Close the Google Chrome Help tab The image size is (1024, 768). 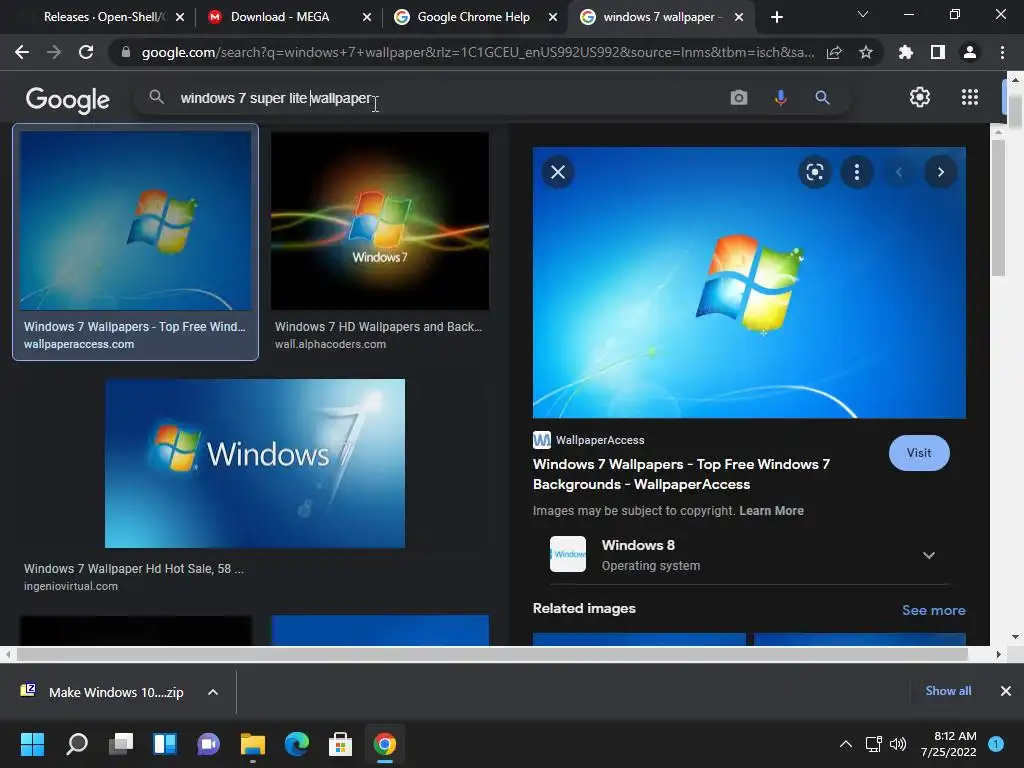point(553,17)
